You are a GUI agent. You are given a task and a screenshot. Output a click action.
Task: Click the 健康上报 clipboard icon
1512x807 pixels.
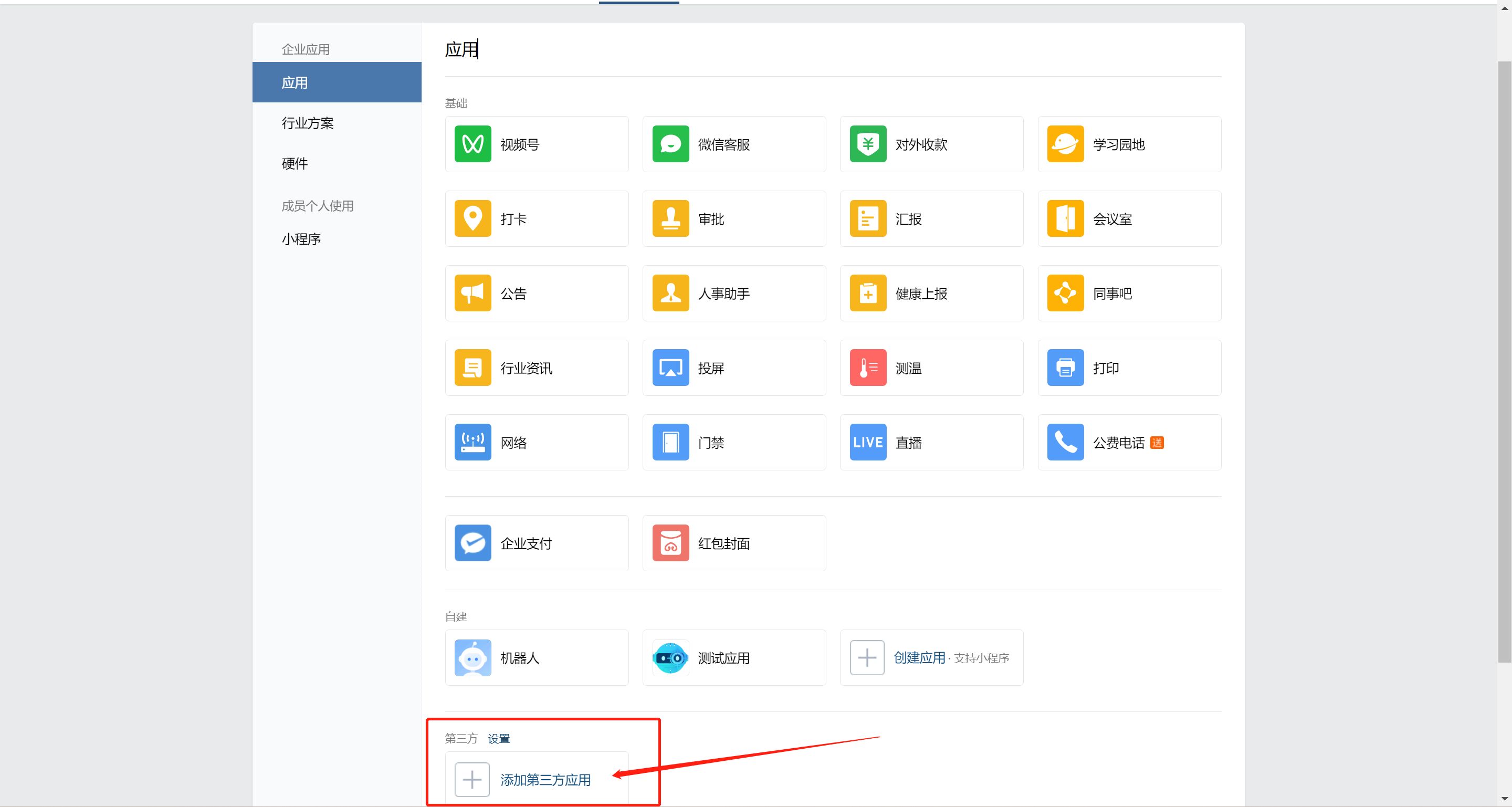[x=867, y=293]
